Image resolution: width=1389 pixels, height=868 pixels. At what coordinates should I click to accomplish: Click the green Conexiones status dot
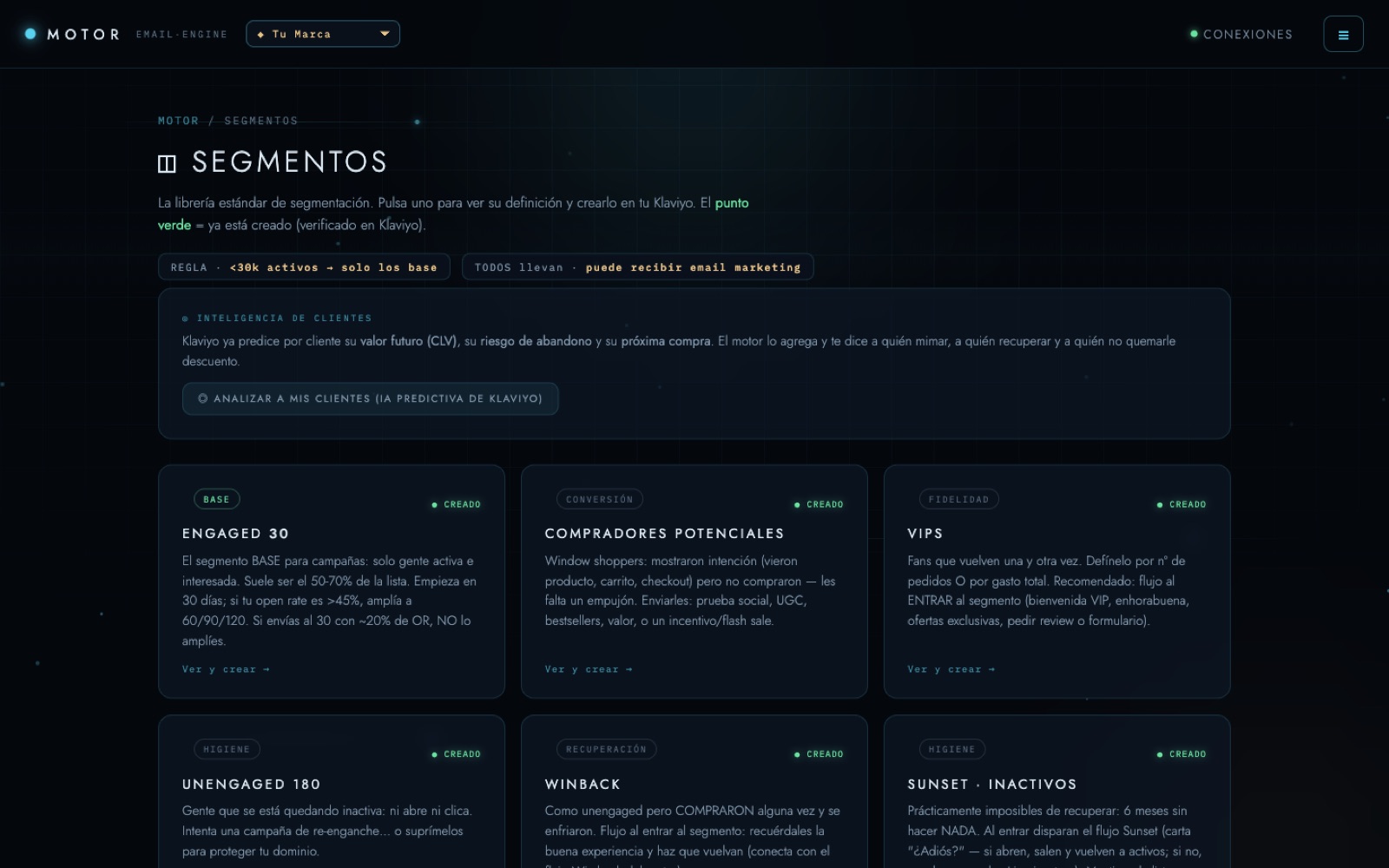[x=1194, y=34]
